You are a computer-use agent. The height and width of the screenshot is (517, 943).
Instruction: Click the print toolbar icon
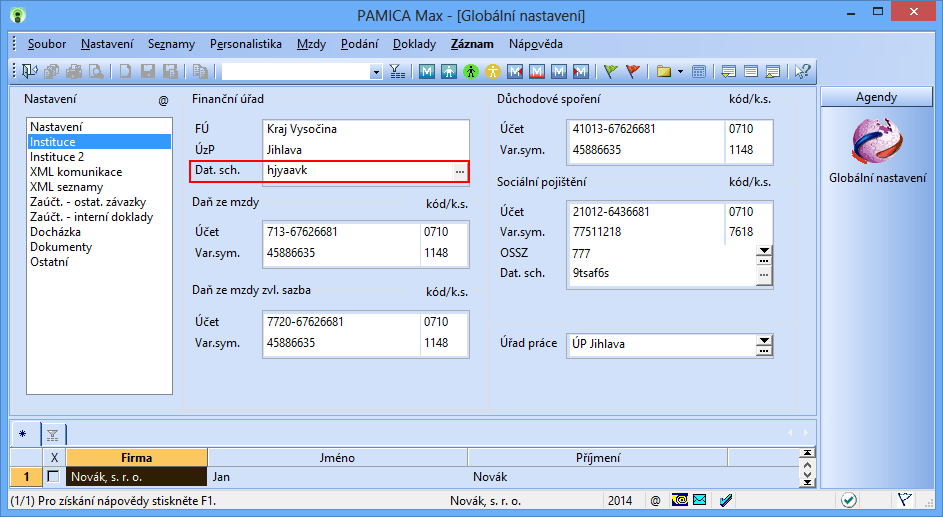pos(74,72)
